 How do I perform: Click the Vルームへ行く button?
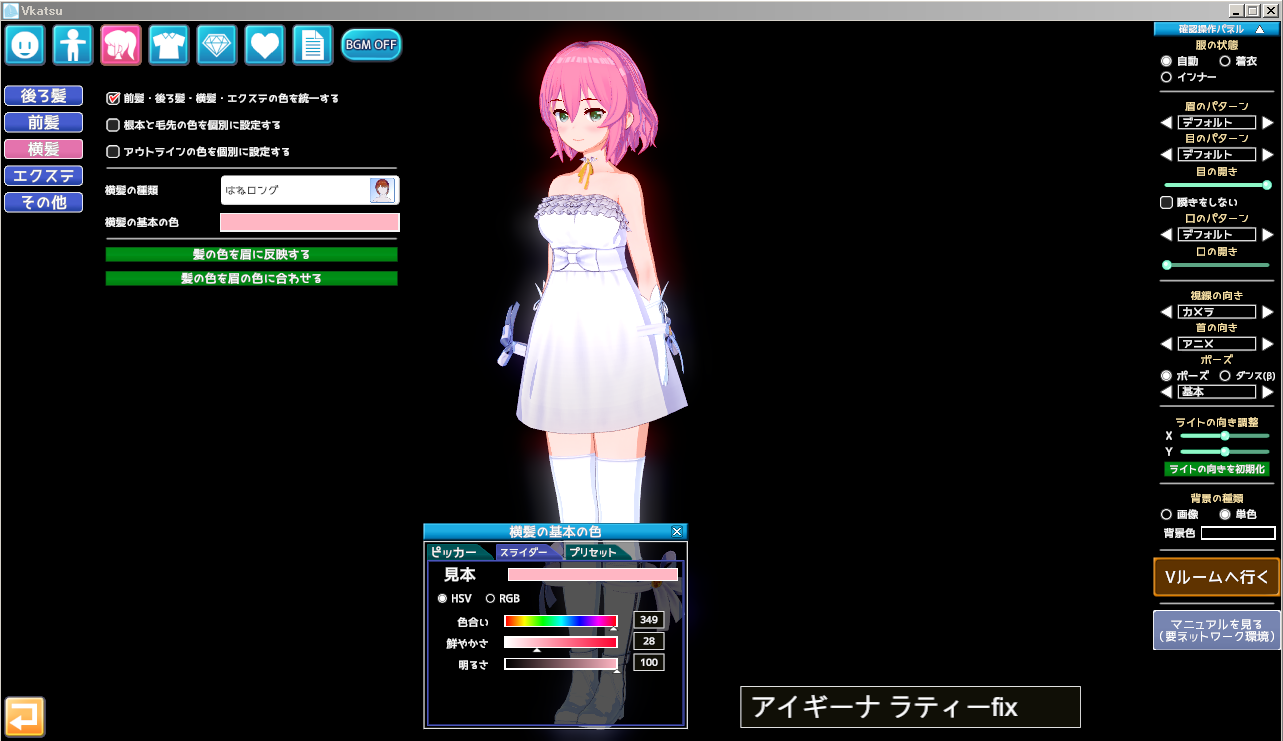[1216, 577]
